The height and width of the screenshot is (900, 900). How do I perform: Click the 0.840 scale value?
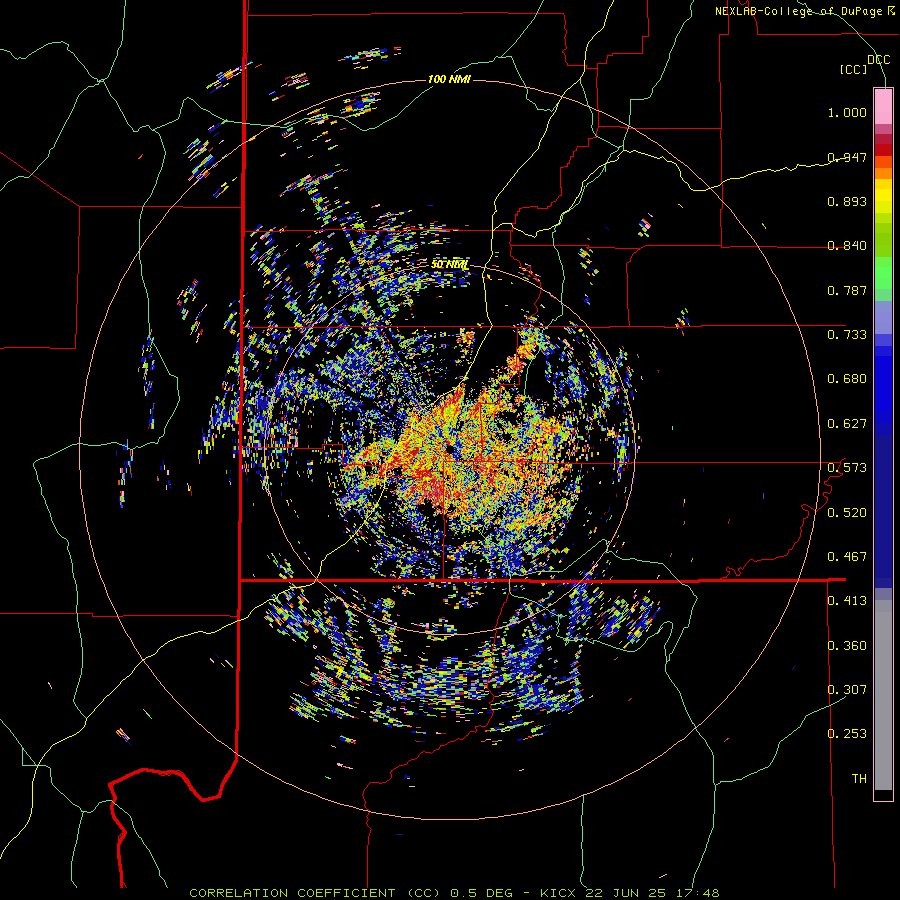point(847,246)
